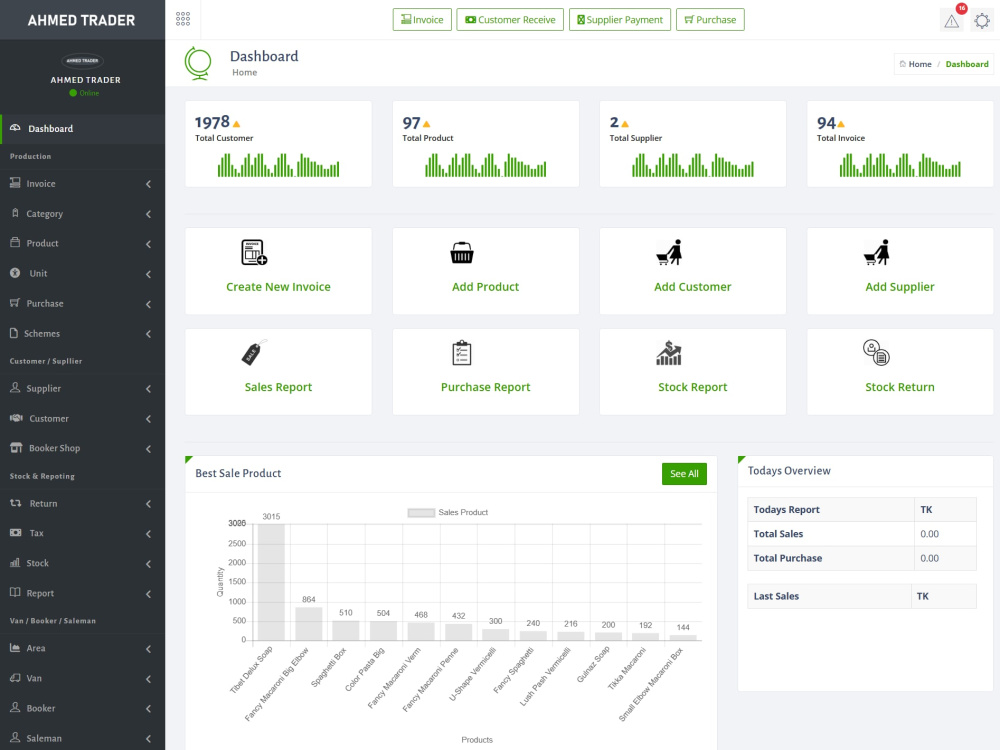Click the Van truck sidebar icon
This screenshot has height=750, width=1000.
pyautogui.click(x=15, y=677)
